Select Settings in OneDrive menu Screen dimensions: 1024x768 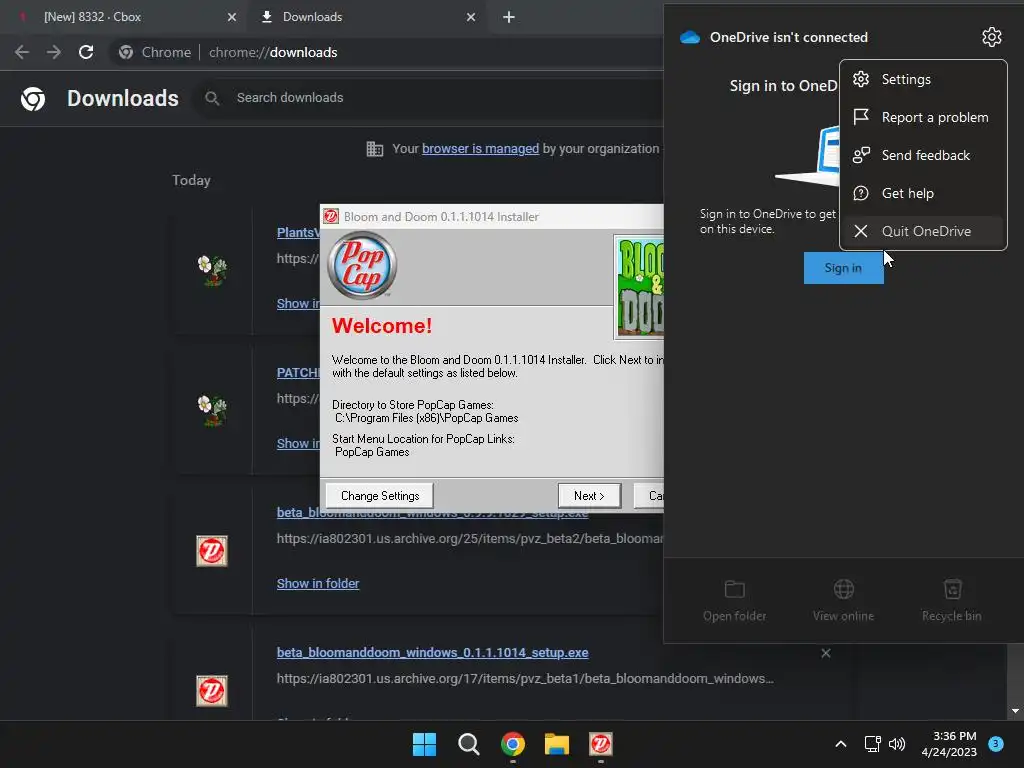(923, 79)
